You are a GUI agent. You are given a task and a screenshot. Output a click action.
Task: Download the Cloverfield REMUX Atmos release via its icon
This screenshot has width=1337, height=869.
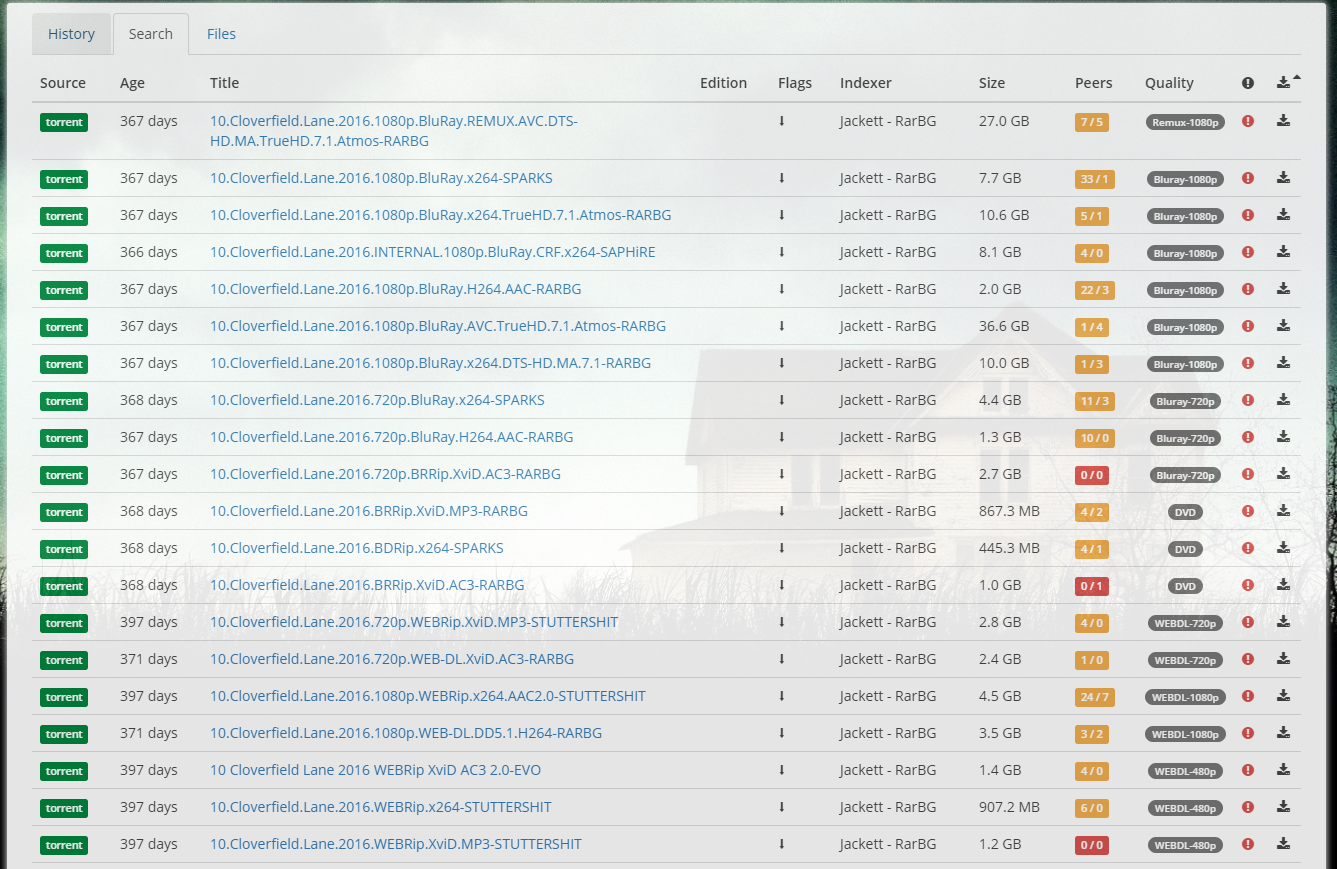[x=1283, y=121]
